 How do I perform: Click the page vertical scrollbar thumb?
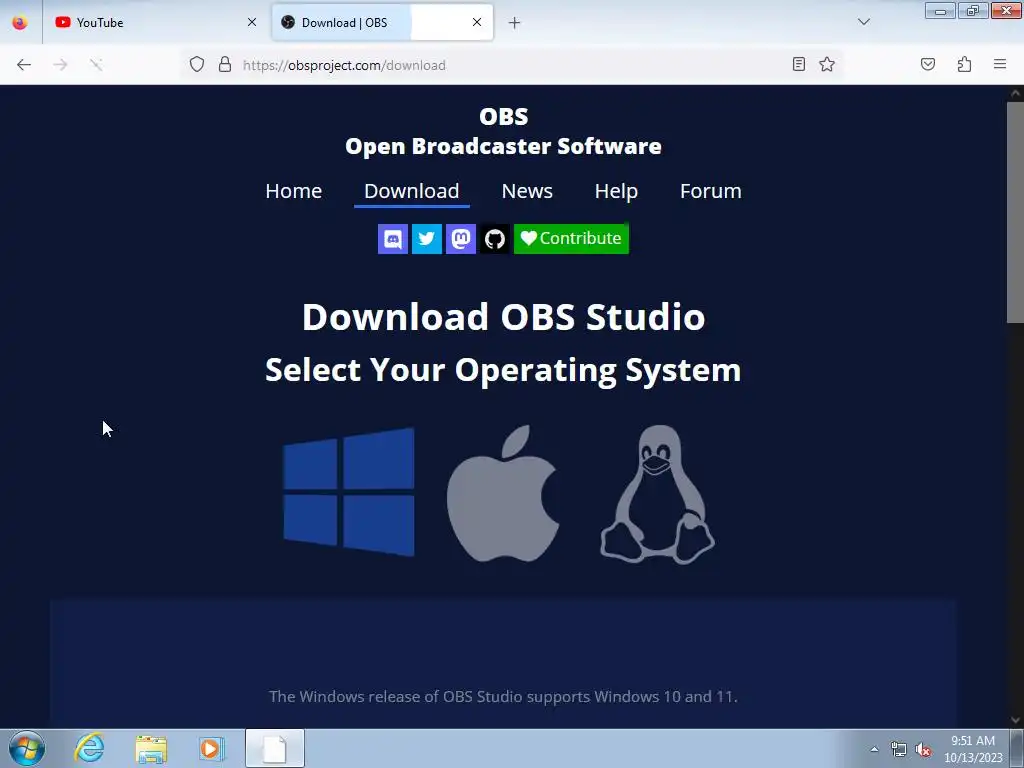point(1015,212)
